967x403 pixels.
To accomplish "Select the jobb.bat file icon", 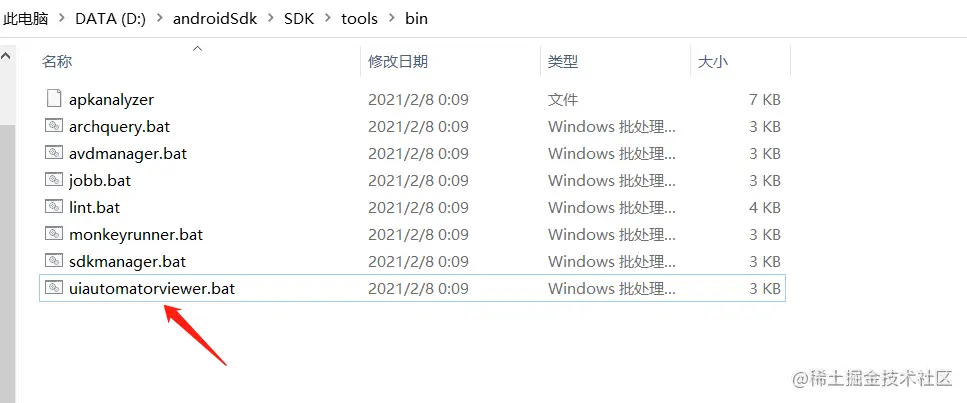I will click(54, 180).
